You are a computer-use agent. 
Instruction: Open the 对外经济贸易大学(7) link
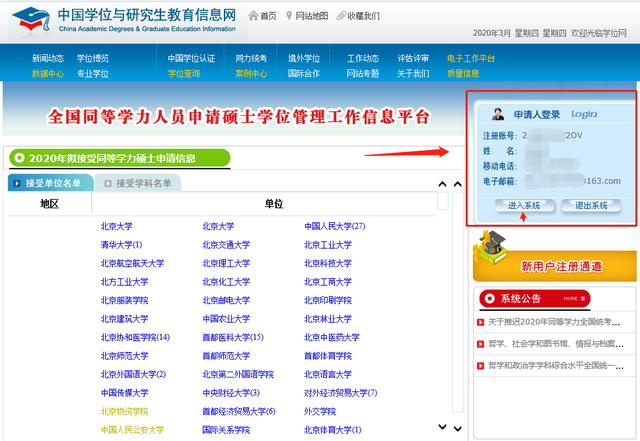pyautogui.click(x=340, y=393)
